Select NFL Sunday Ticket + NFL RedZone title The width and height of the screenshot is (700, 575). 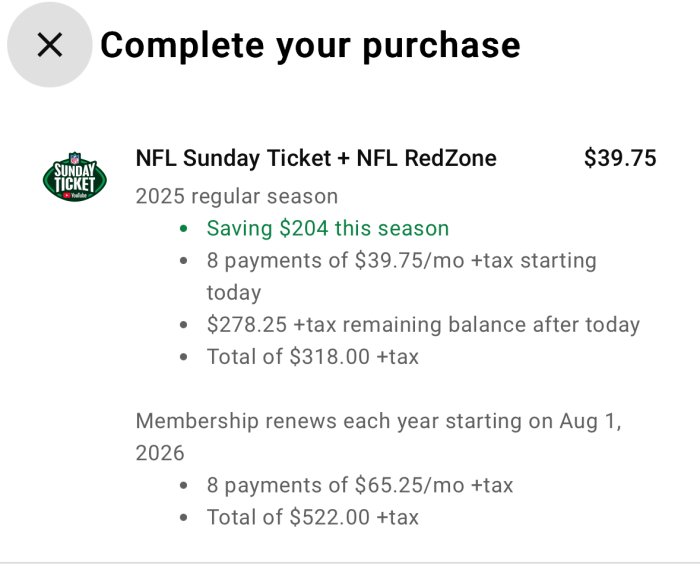click(x=316, y=158)
